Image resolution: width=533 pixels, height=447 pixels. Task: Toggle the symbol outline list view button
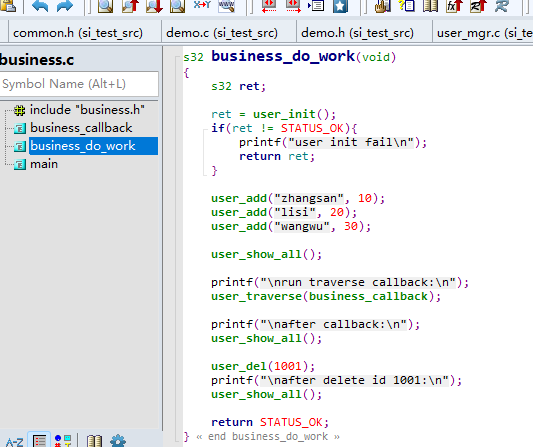(x=39, y=441)
